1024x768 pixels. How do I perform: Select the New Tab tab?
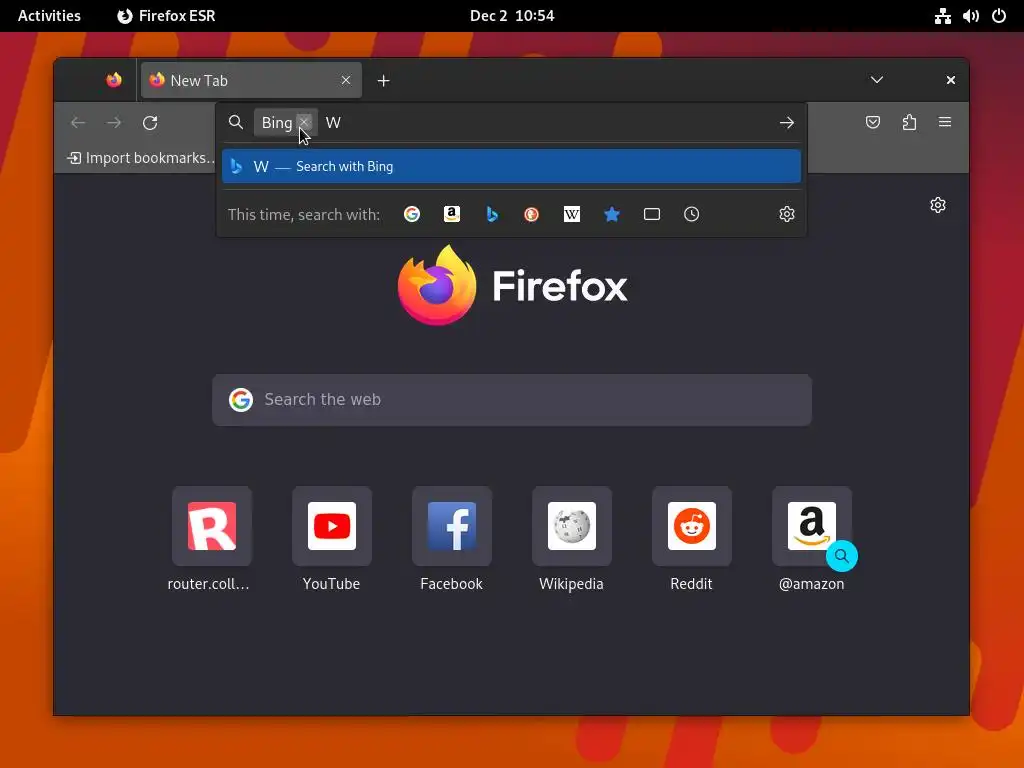251,80
